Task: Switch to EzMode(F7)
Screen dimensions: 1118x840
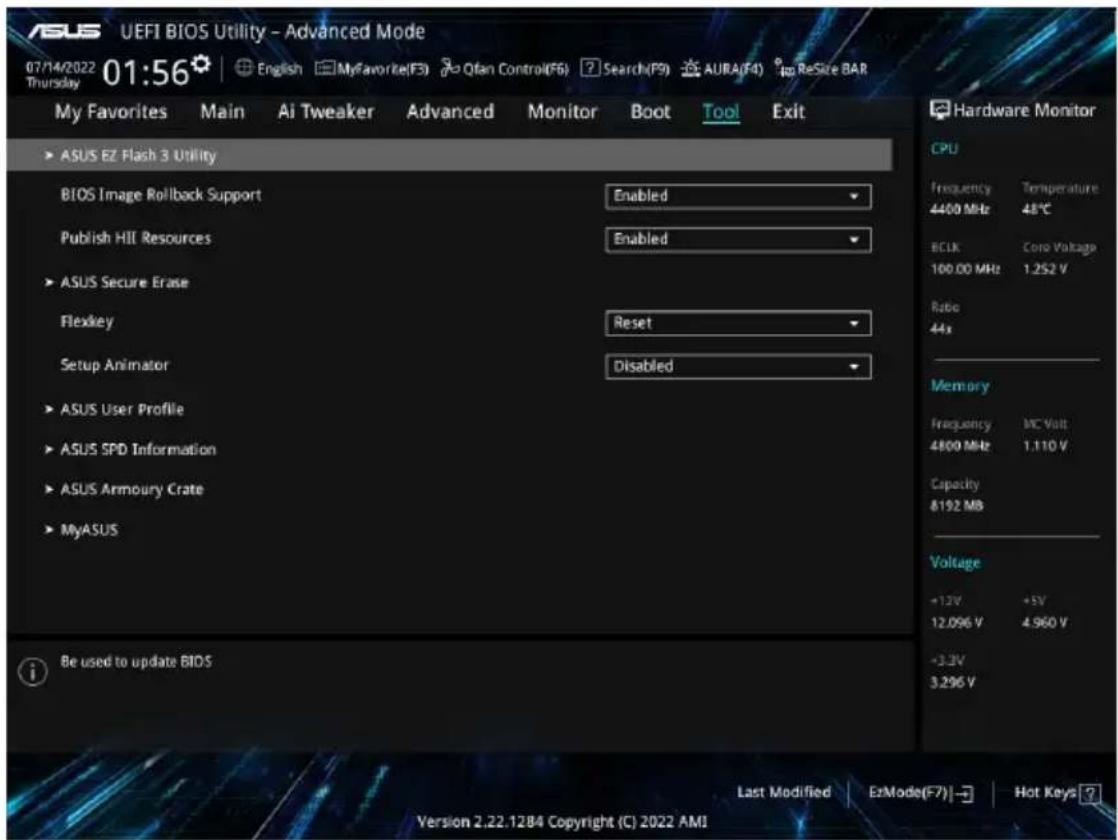Action: [x=920, y=793]
